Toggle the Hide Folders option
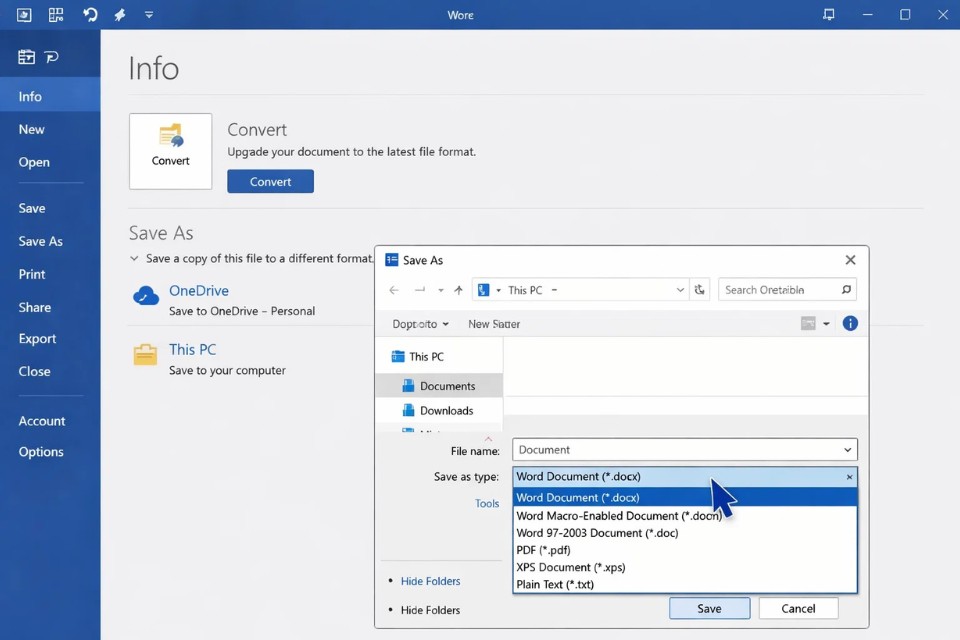Screen dimensions: 960x640 [x=429, y=581]
